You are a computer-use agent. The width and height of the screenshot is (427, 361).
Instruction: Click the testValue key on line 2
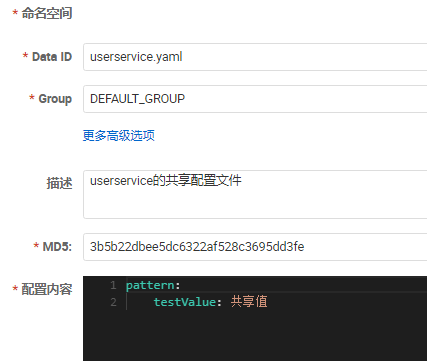click(x=185, y=302)
